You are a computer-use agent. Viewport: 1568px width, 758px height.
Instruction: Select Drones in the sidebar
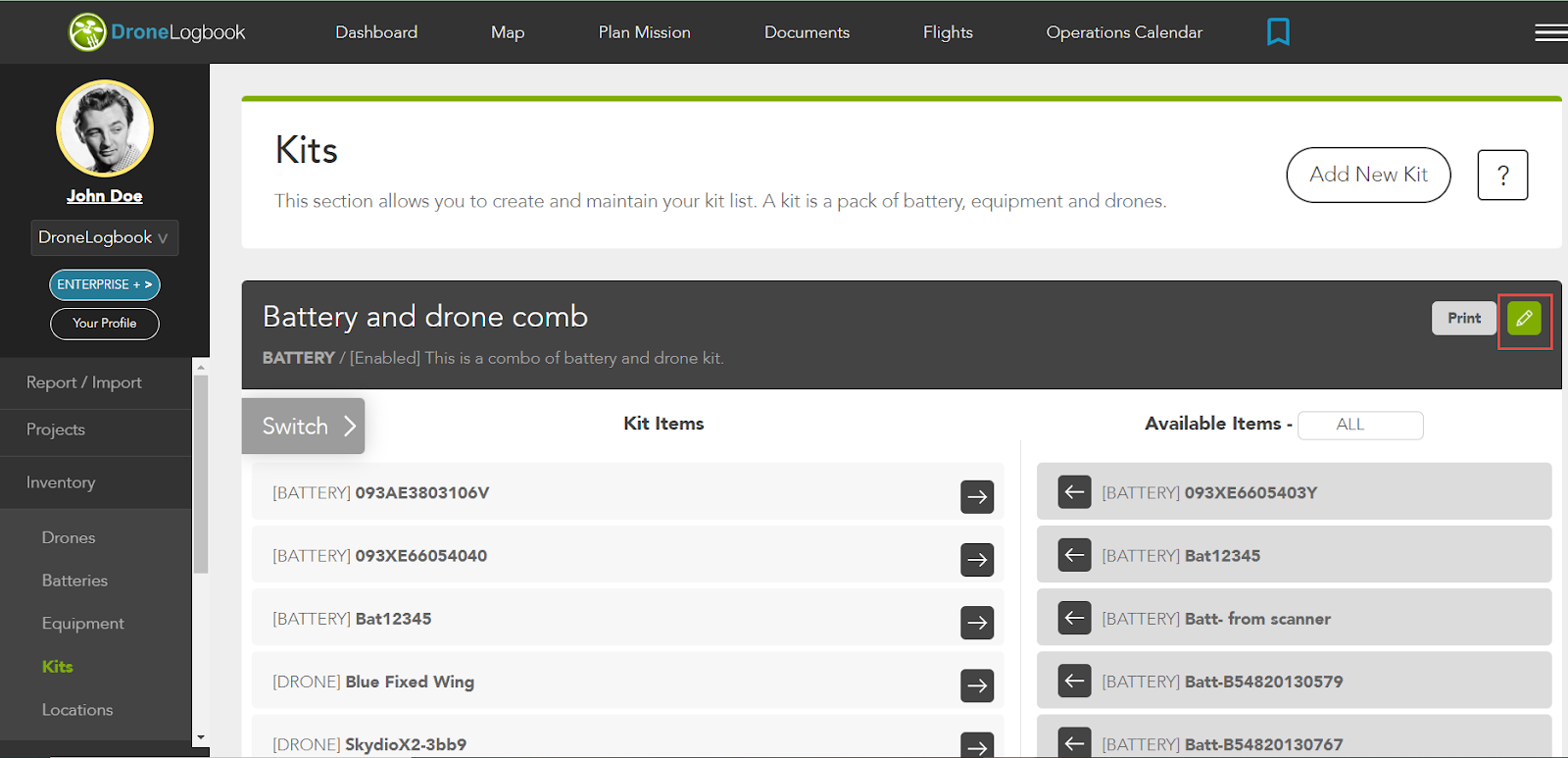point(69,537)
